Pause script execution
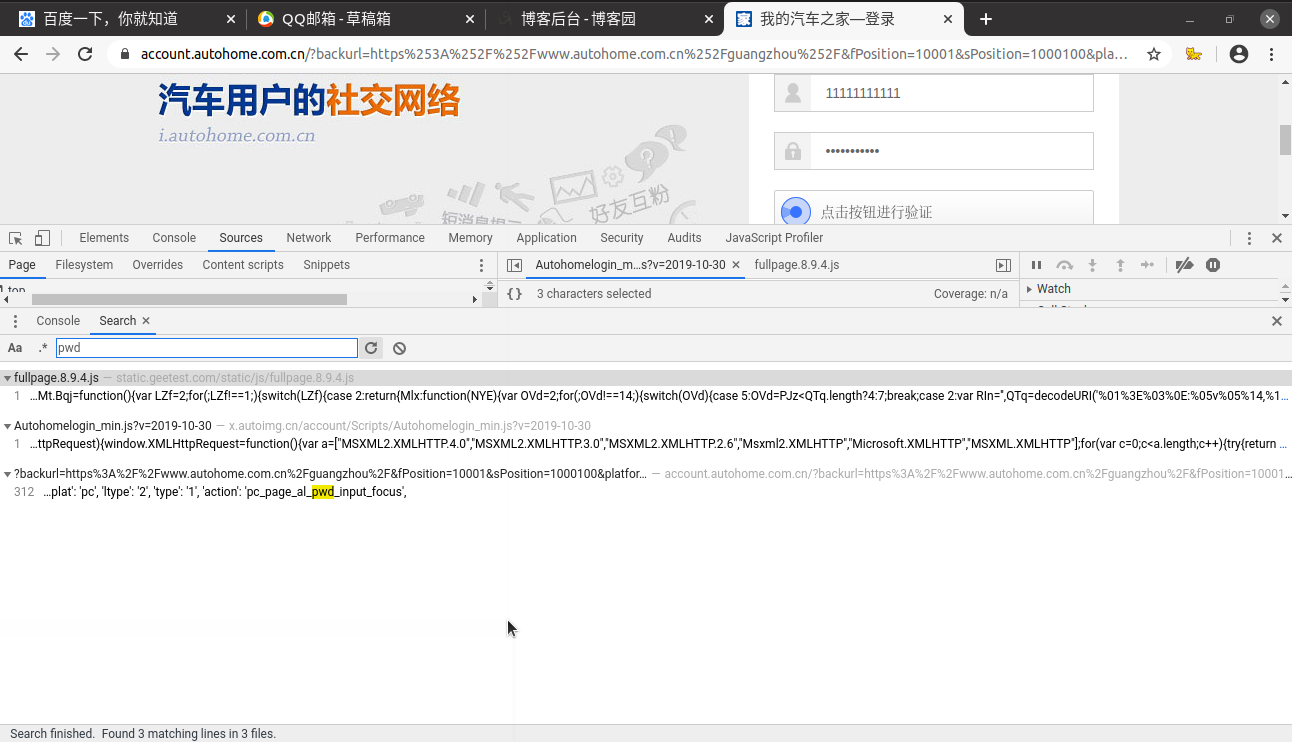This screenshot has width=1292, height=742. pyautogui.click(x=1036, y=265)
